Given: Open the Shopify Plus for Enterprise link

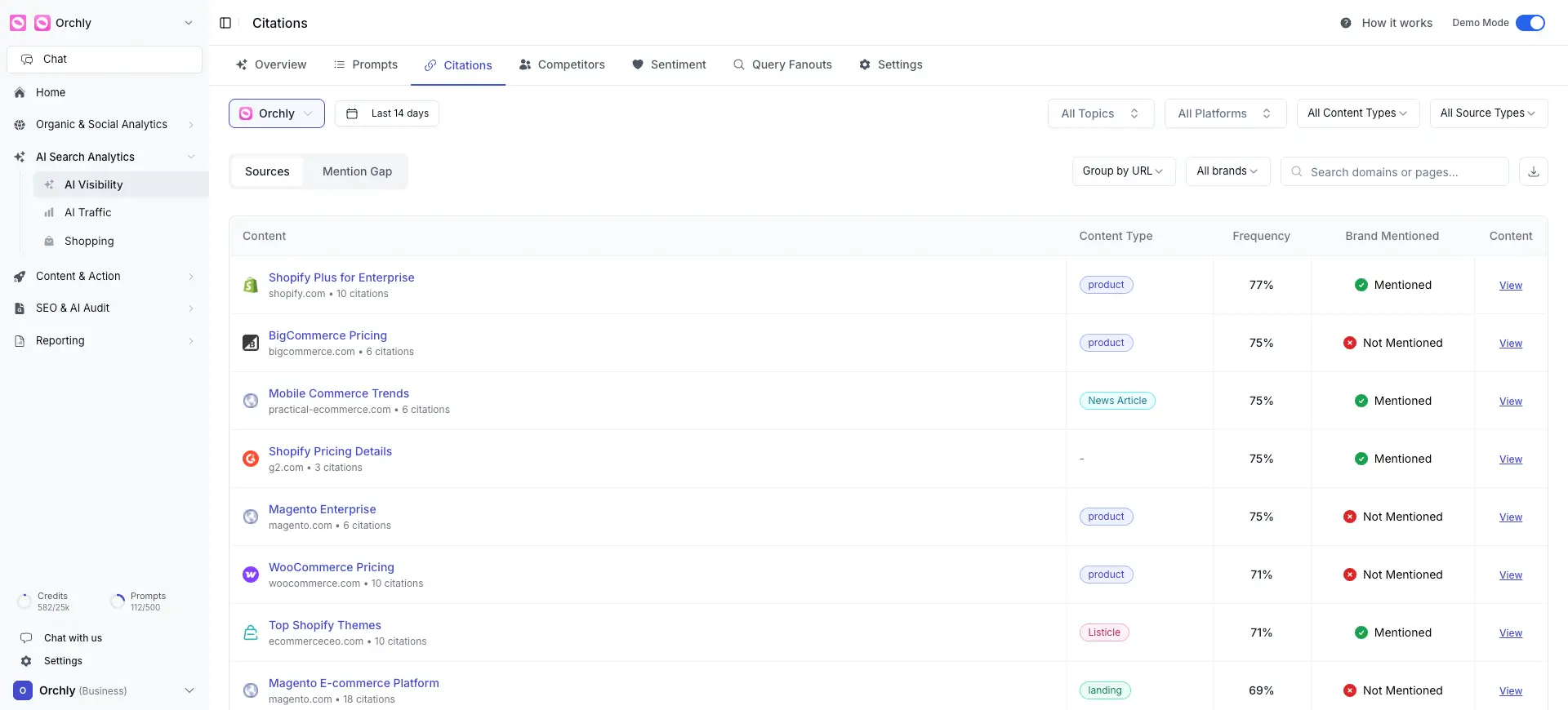Looking at the screenshot, I should tap(341, 277).
